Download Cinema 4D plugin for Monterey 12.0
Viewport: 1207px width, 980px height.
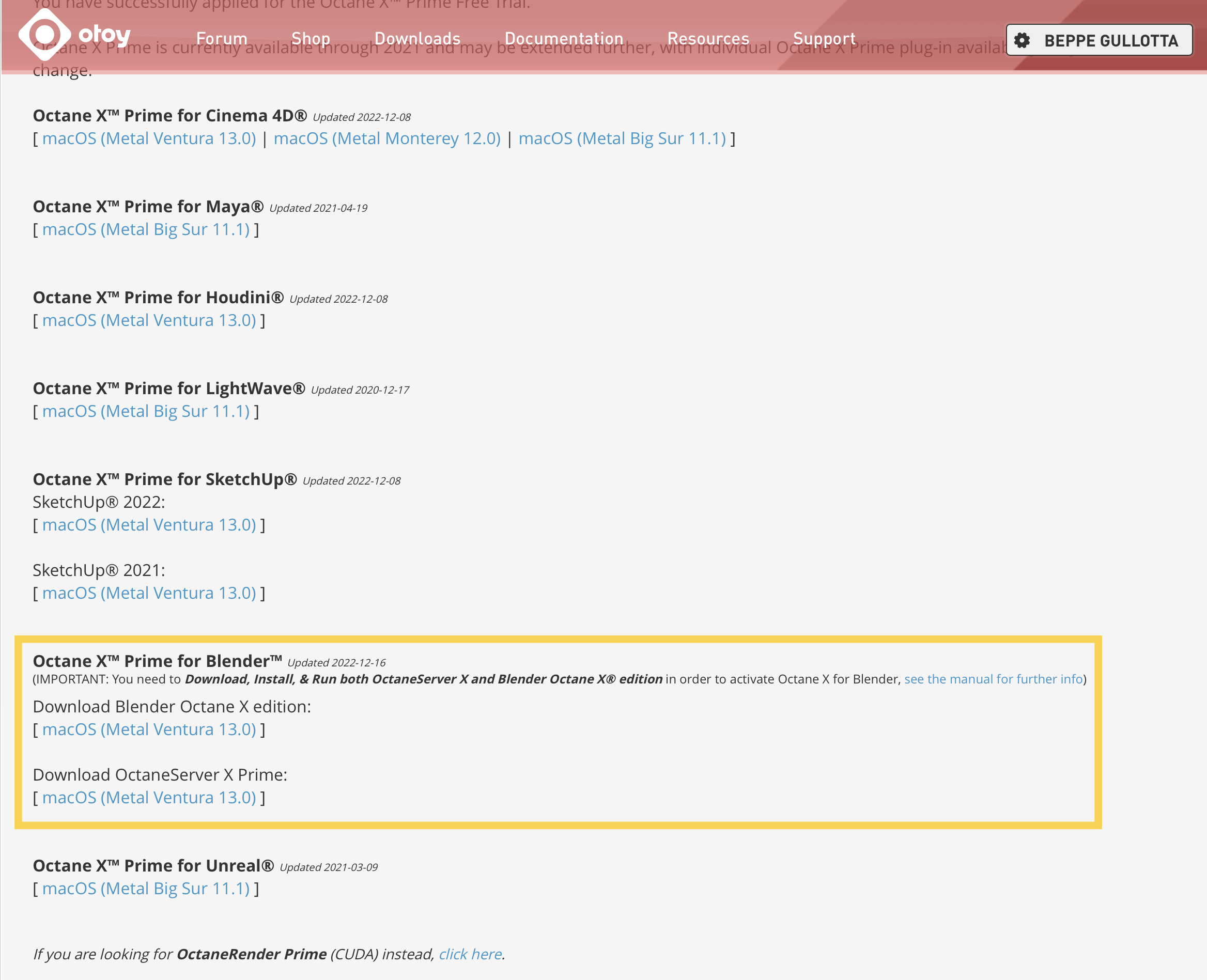pyautogui.click(x=386, y=138)
